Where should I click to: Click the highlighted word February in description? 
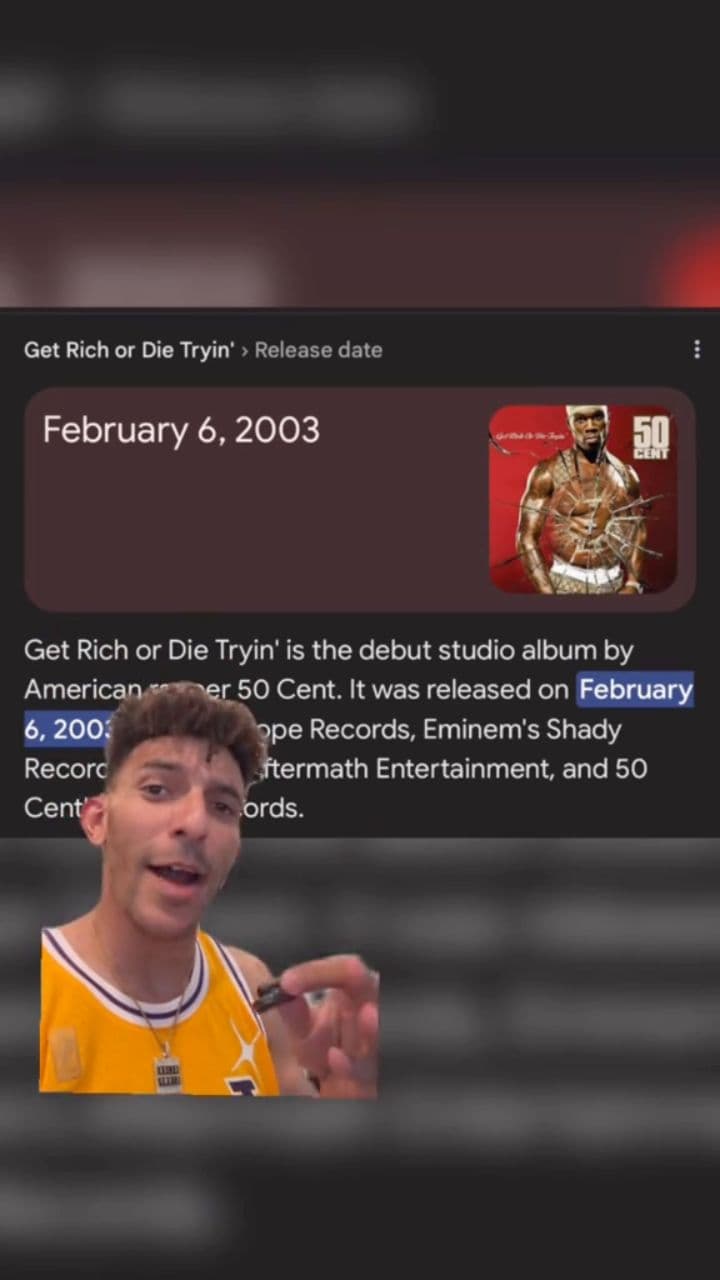[x=636, y=690]
